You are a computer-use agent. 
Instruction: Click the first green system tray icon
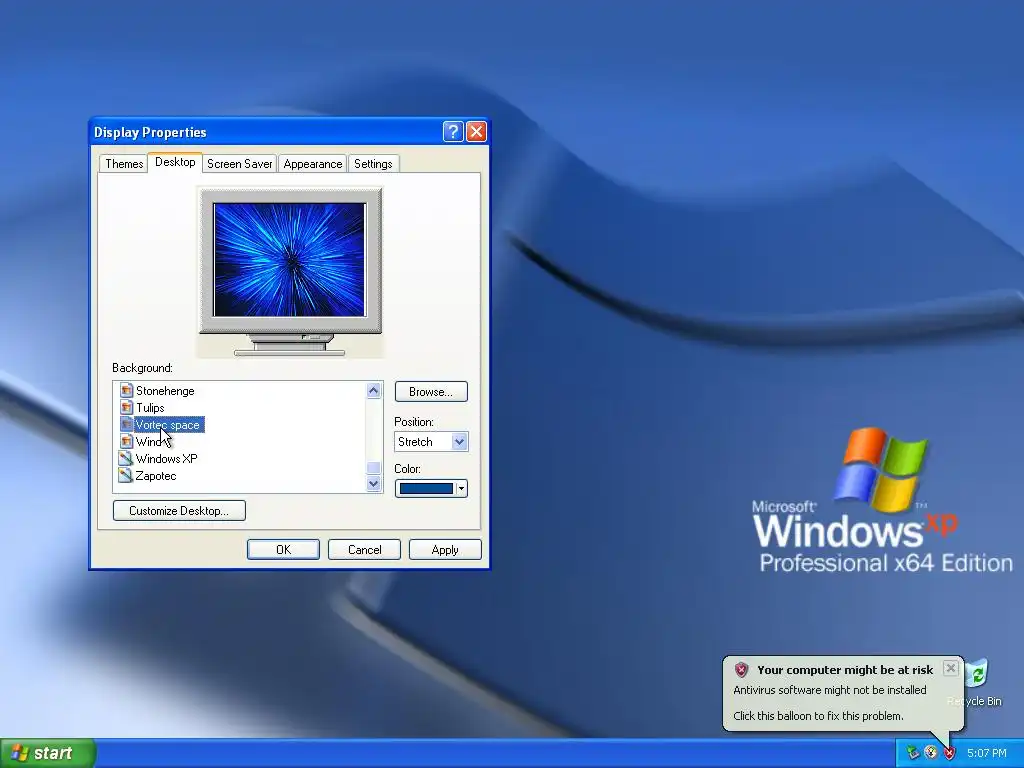click(x=912, y=753)
